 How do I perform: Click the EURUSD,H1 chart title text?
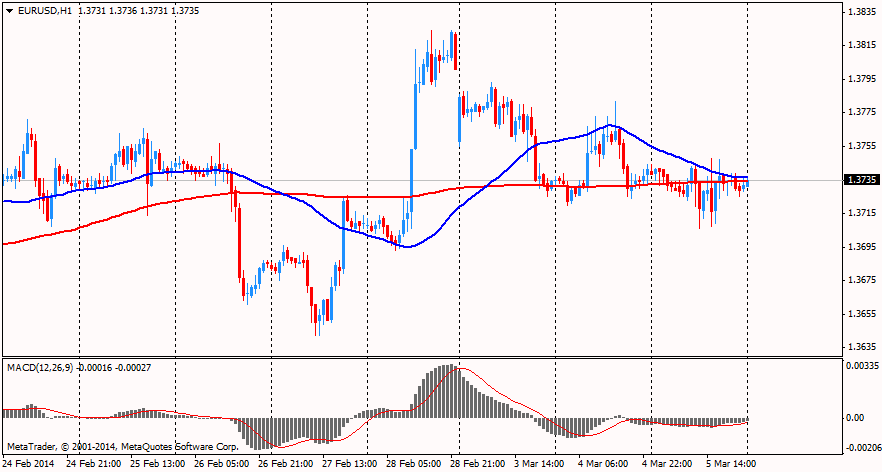point(44,11)
